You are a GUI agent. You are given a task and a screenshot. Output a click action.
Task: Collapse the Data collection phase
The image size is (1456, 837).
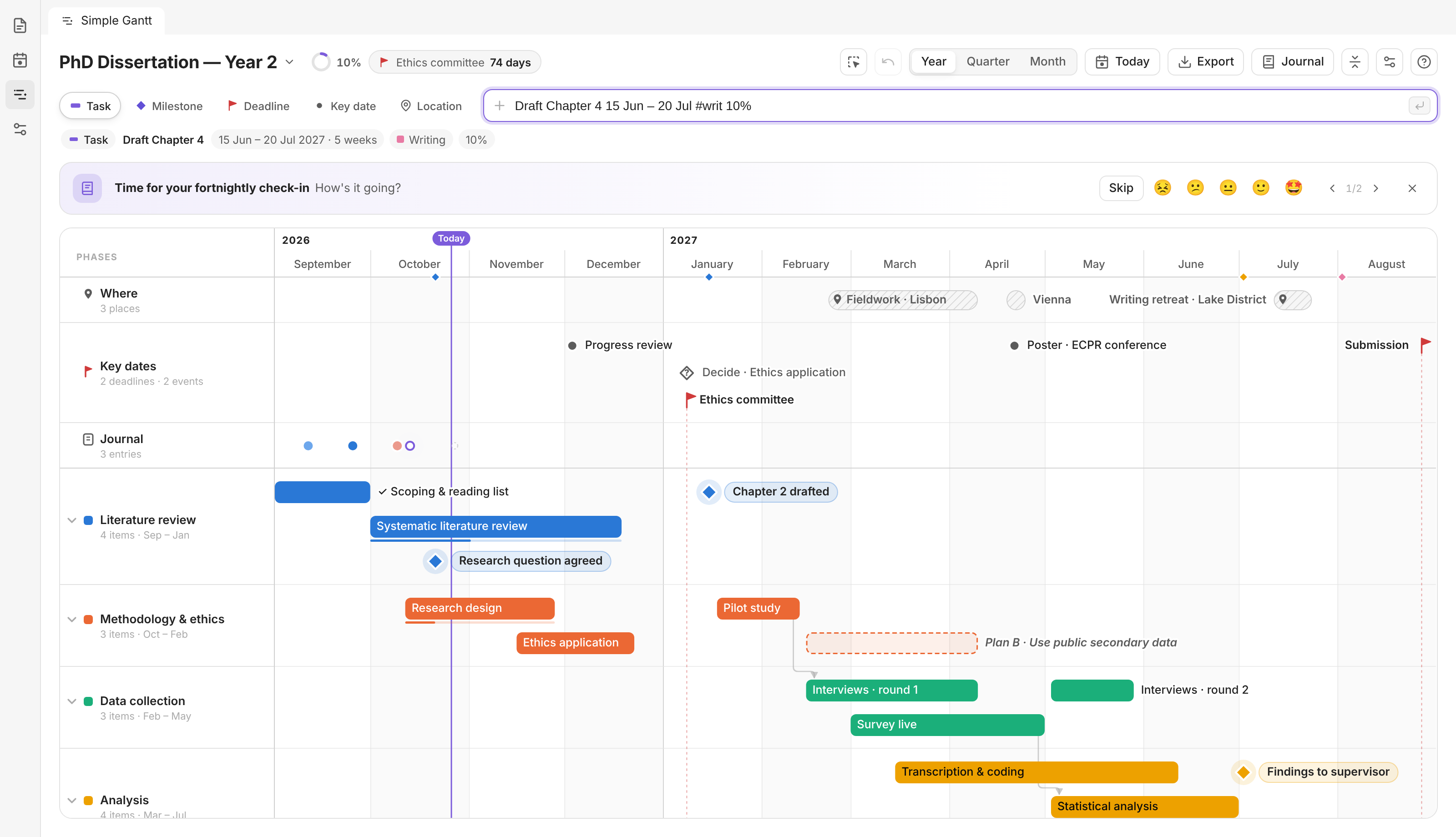72,701
